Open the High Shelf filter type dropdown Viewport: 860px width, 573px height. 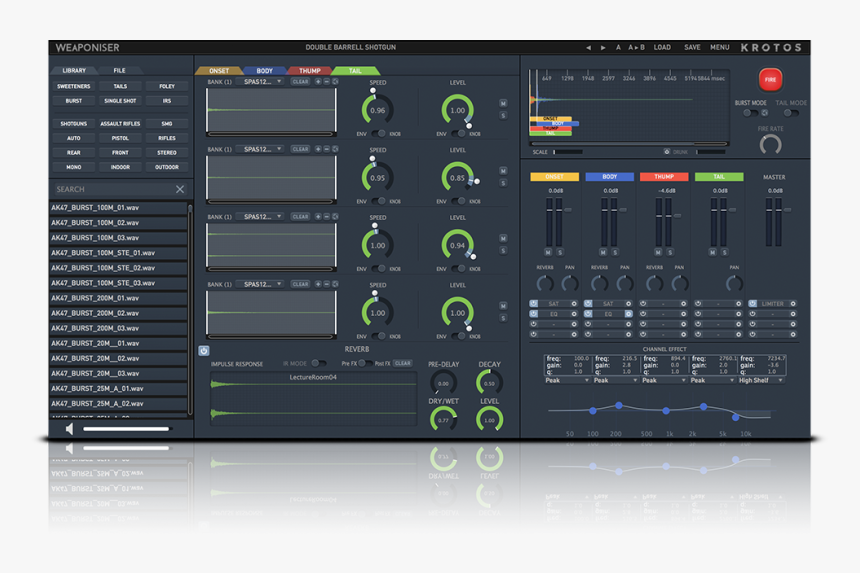[x=761, y=381]
